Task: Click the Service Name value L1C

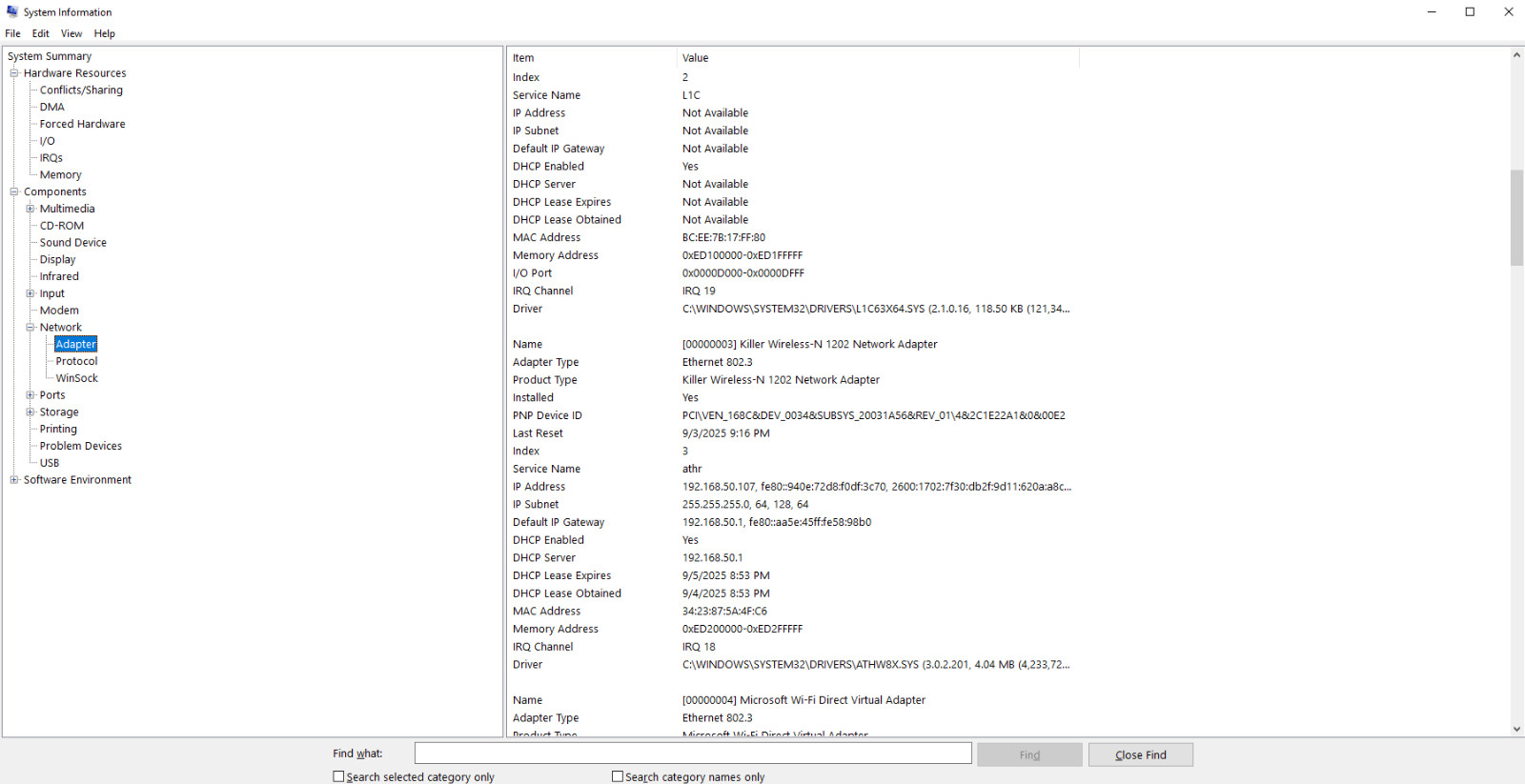Action: click(691, 95)
